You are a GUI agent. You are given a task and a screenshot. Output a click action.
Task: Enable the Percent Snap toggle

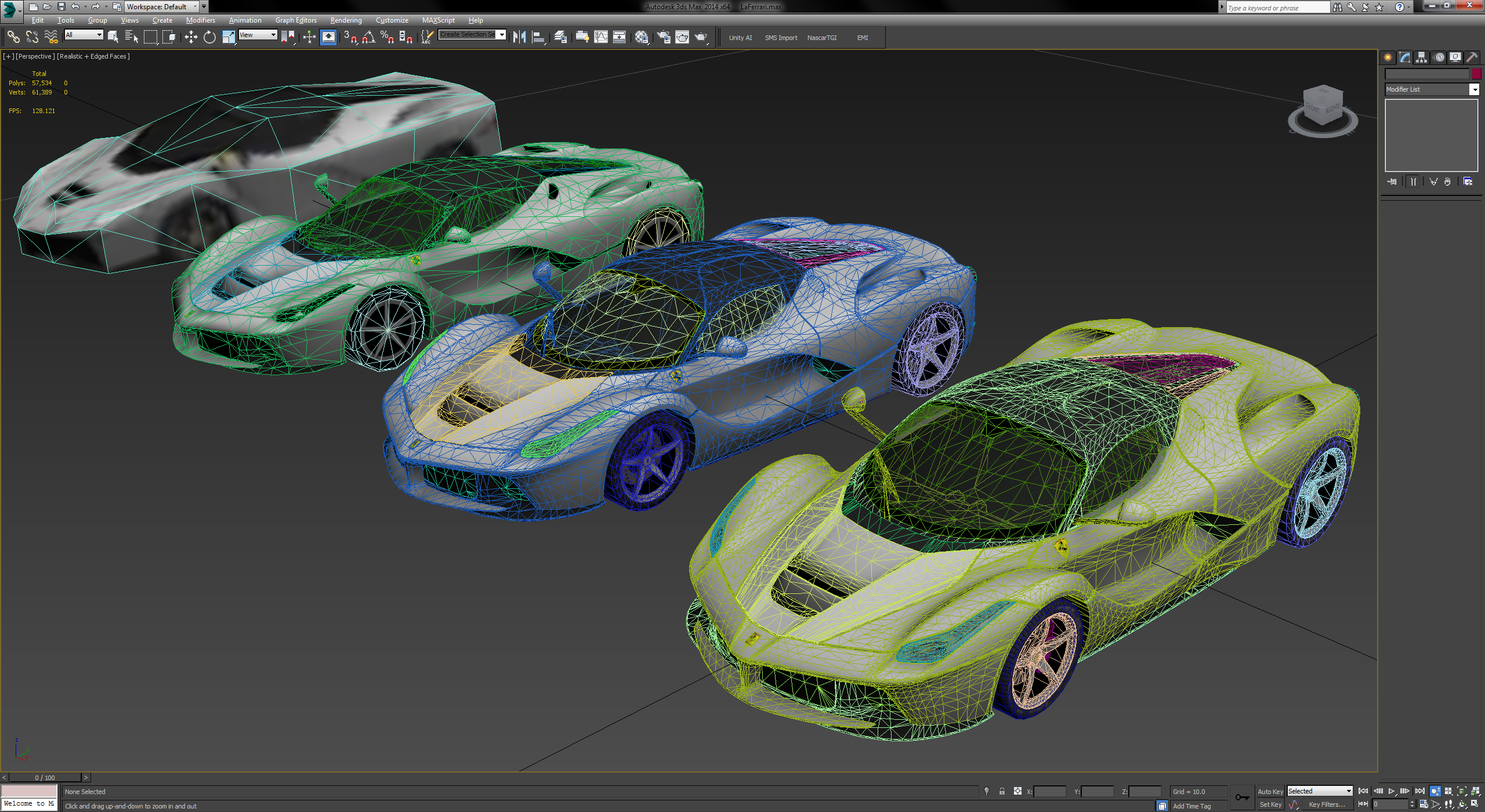click(x=387, y=37)
